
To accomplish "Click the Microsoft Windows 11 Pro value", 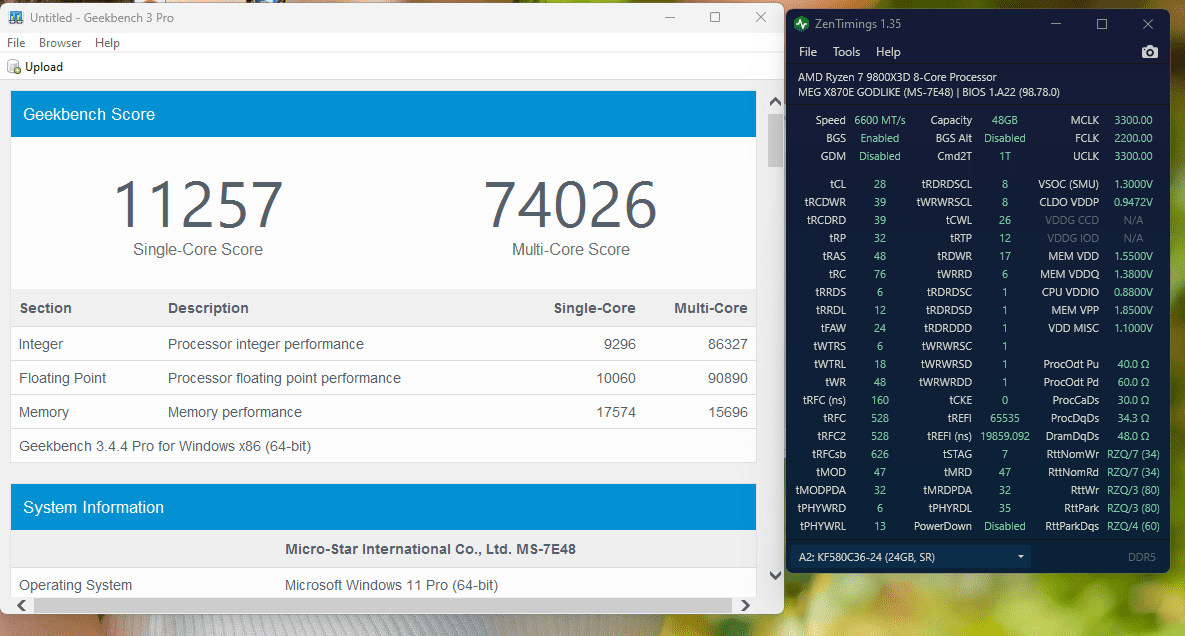I will click(391, 585).
